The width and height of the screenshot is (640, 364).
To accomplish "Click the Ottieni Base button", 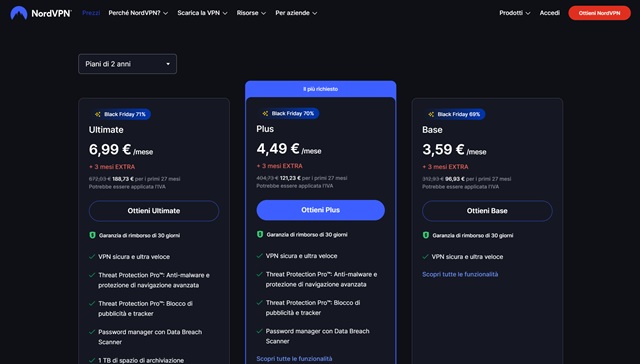I will click(487, 211).
